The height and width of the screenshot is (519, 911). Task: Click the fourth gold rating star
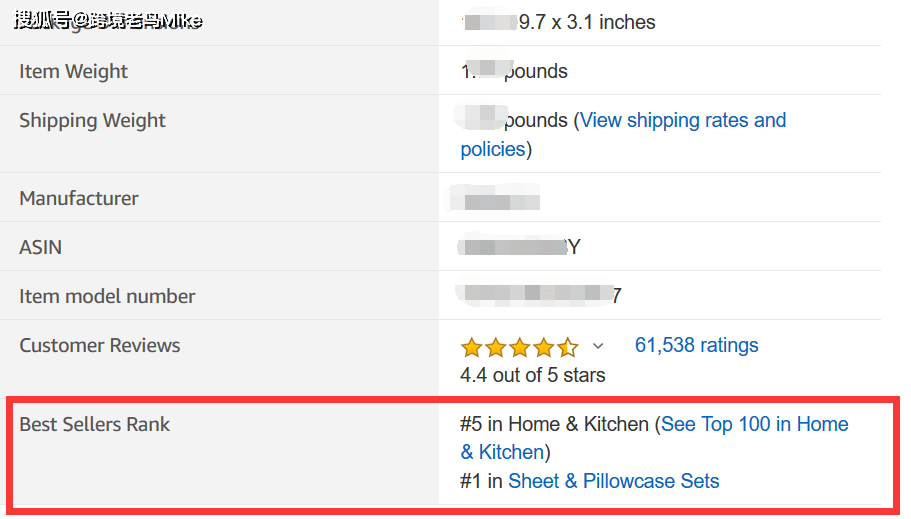[x=543, y=348]
